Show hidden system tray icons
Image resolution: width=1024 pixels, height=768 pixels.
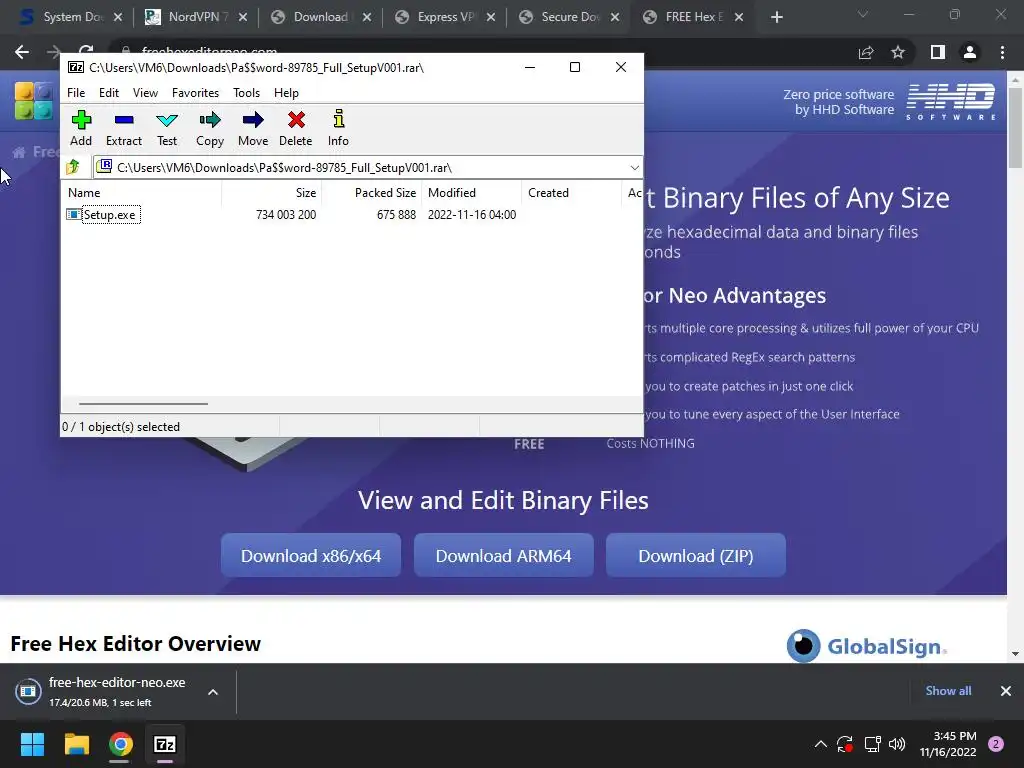click(x=821, y=744)
